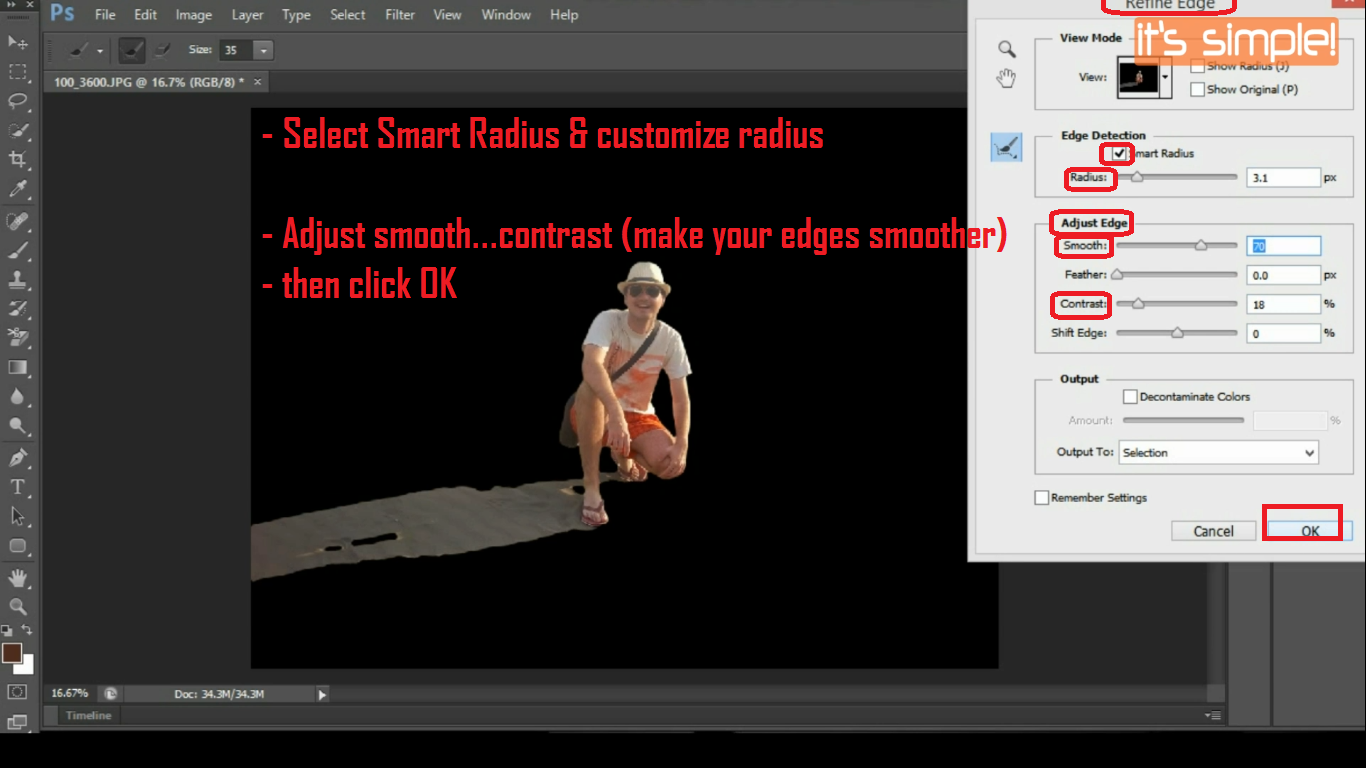Open the brush Size dropdown arrow
1366x768 pixels.
pyautogui.click(x=264, y=50)
